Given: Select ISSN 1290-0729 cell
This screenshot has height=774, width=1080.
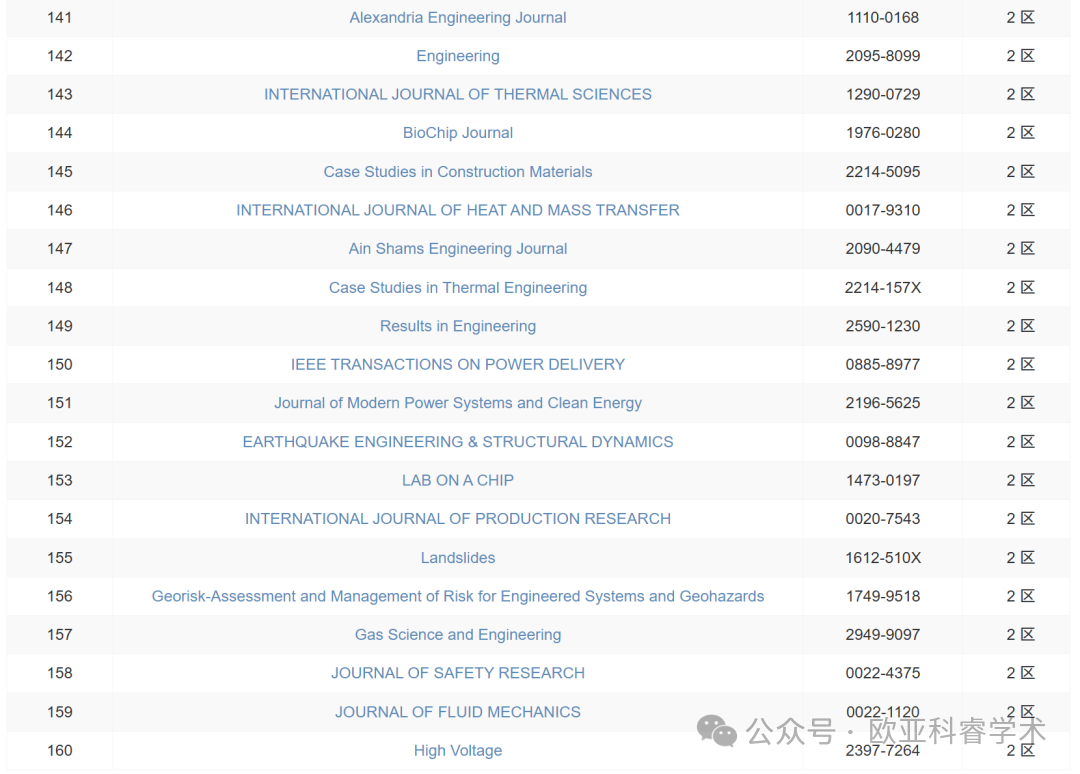Looking at the screenshot, I should click(x=882, y=94).
